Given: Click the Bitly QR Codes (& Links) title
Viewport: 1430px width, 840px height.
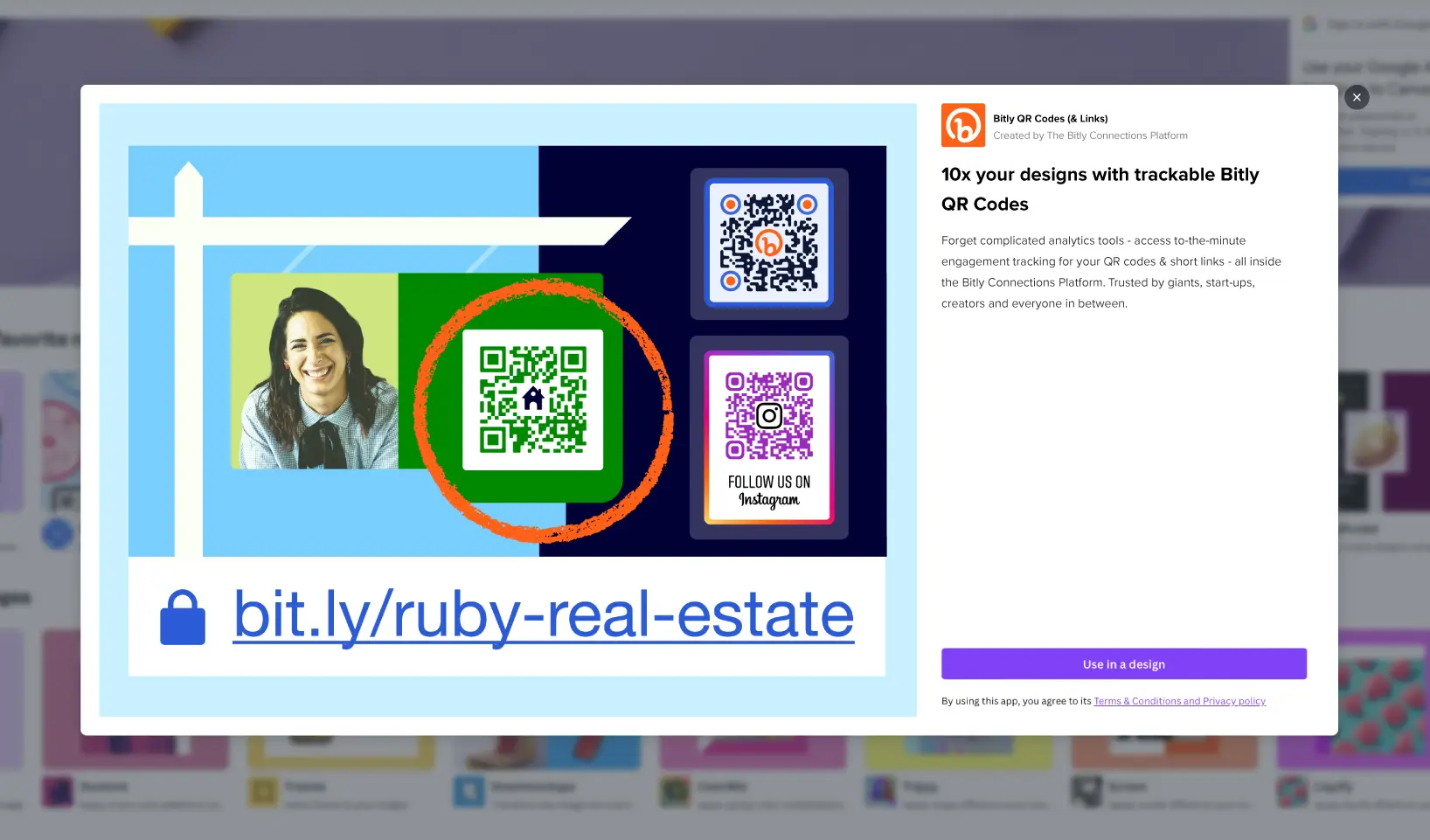Looking at the screenshot, I should [x=1050, y=119].
